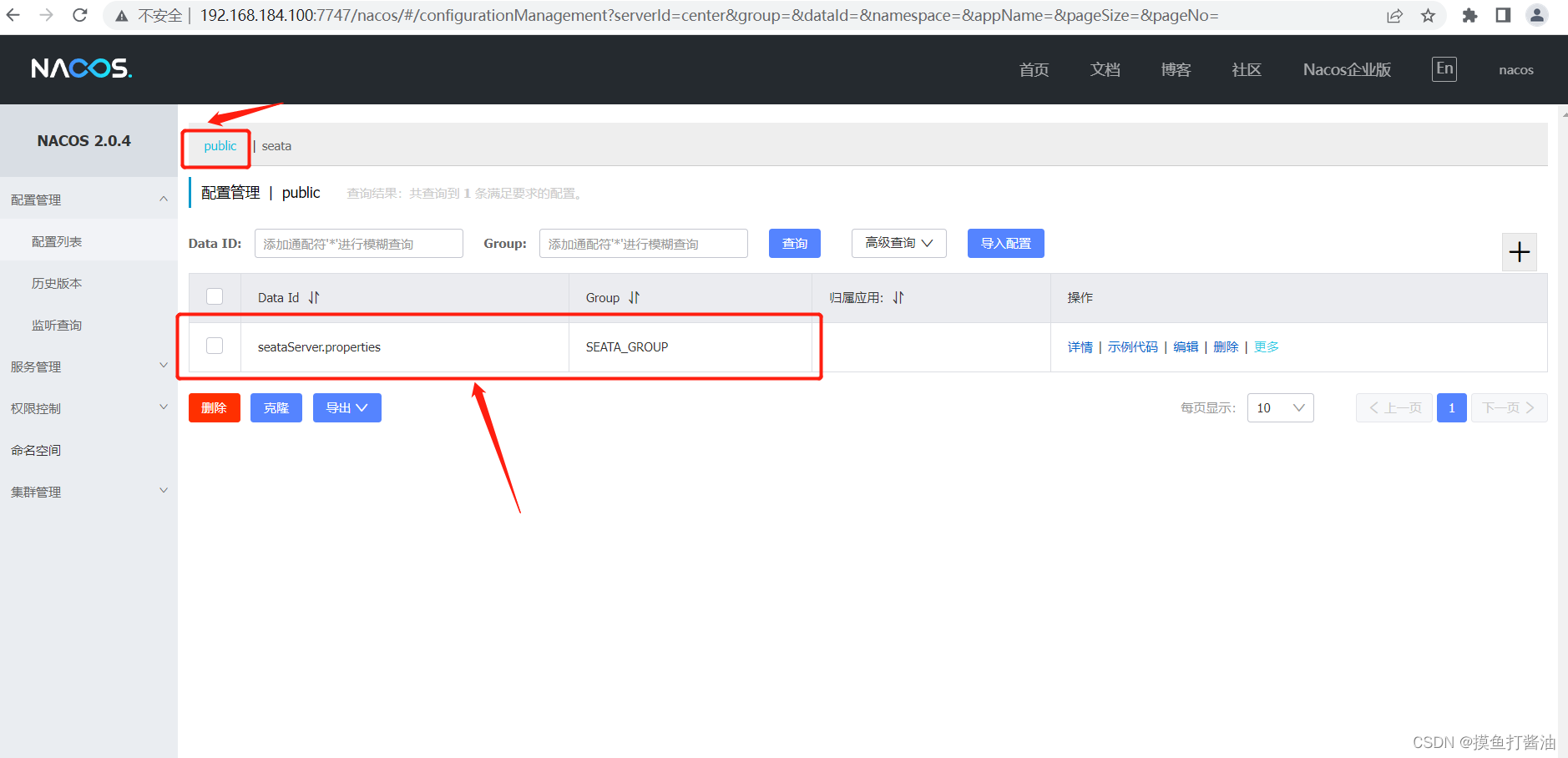Open 示例代码 link in operations column
The image size is (1568, 758).
(x=1132, y=347)
